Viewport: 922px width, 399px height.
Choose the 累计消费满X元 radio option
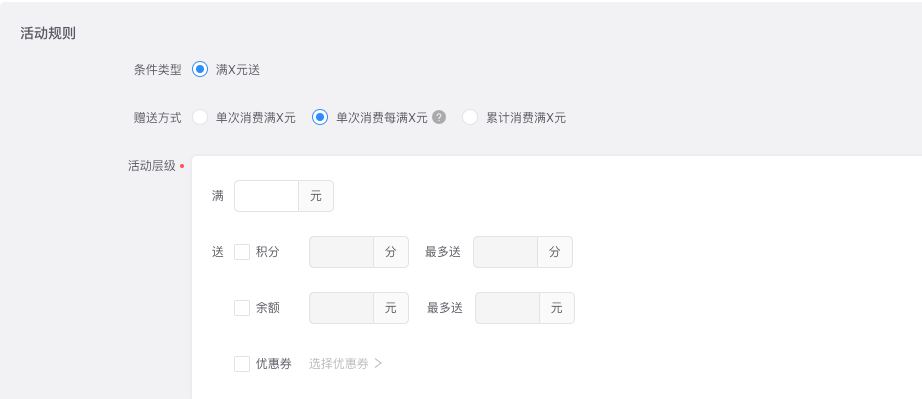(x=470, y=118)
